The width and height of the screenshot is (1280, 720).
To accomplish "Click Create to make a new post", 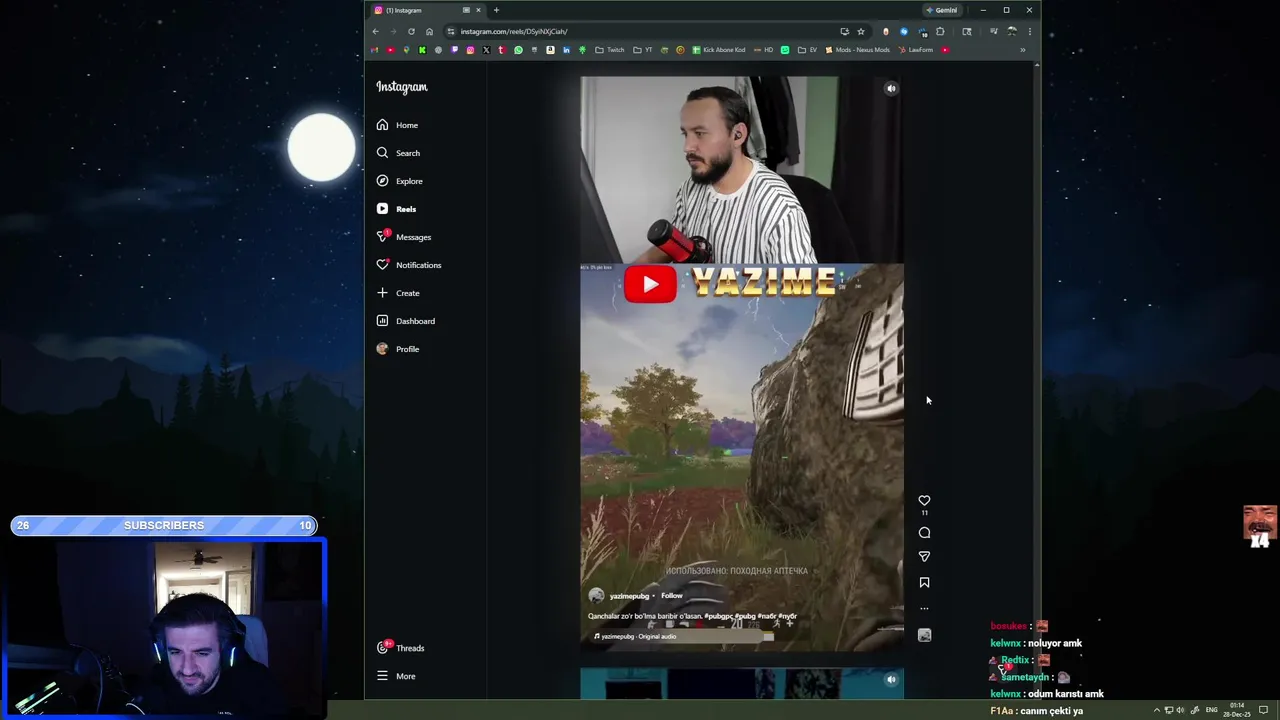I will coord(398,293).
